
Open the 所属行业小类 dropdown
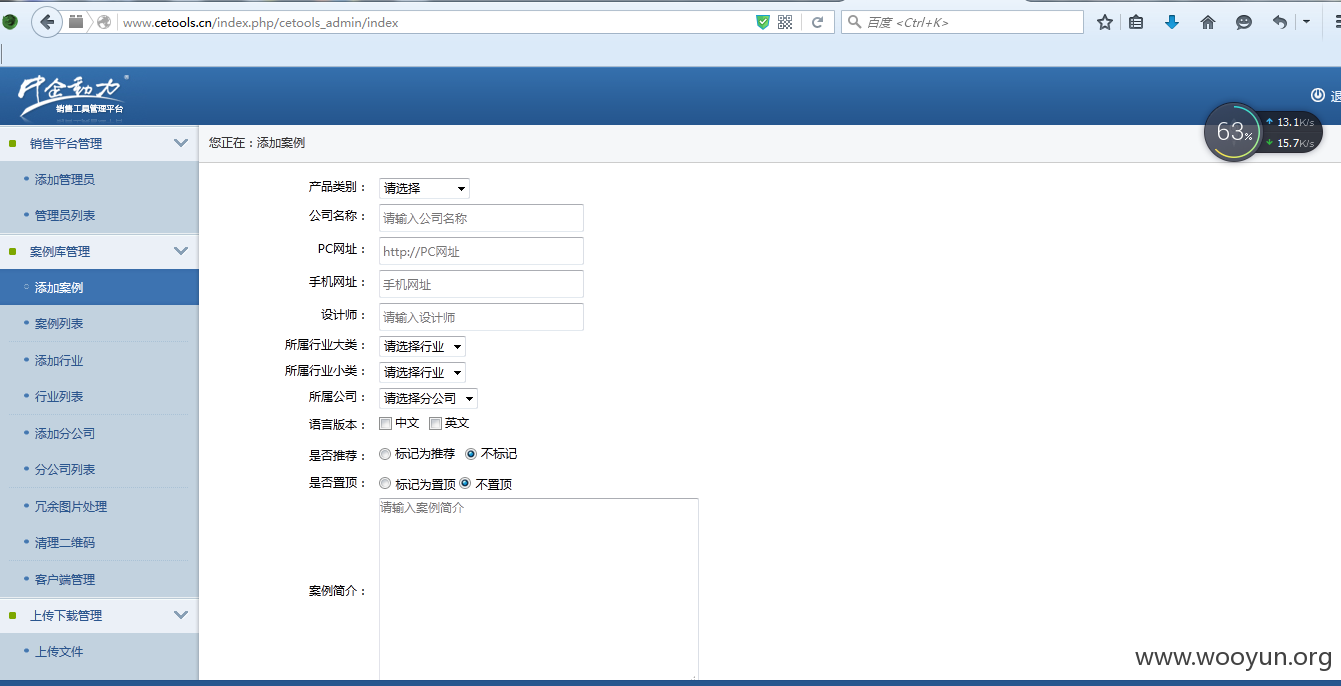click(422, 372)
